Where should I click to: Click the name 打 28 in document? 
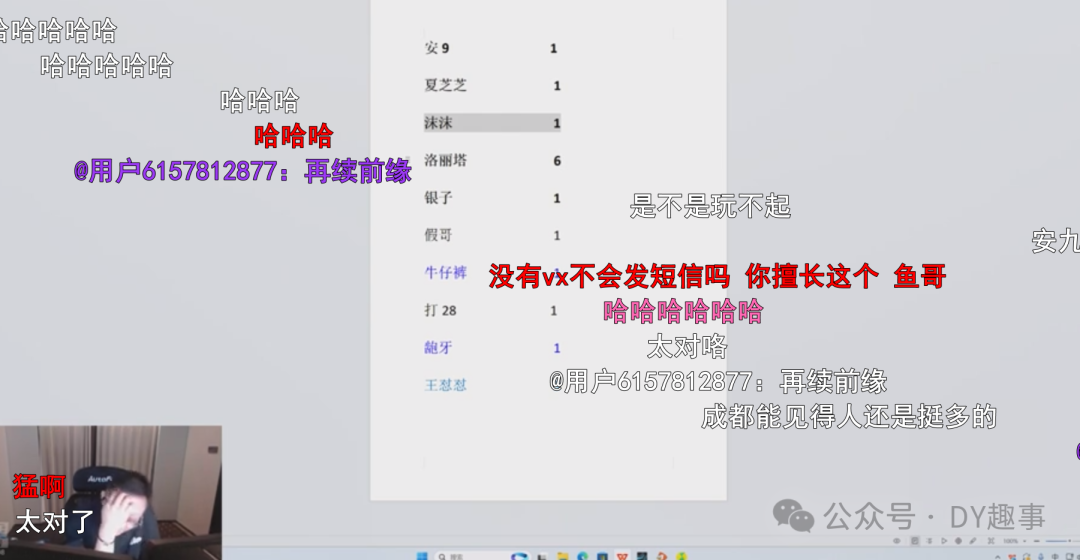click(440, 310)
